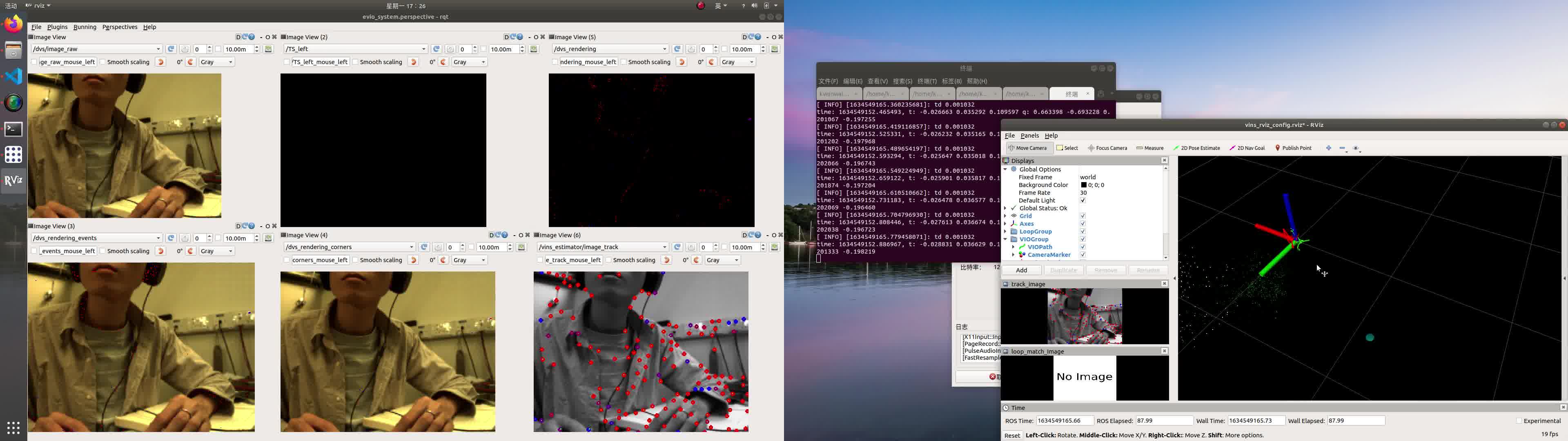
Task: Activate the Select tool in RViz
Action: (1067, 148)
